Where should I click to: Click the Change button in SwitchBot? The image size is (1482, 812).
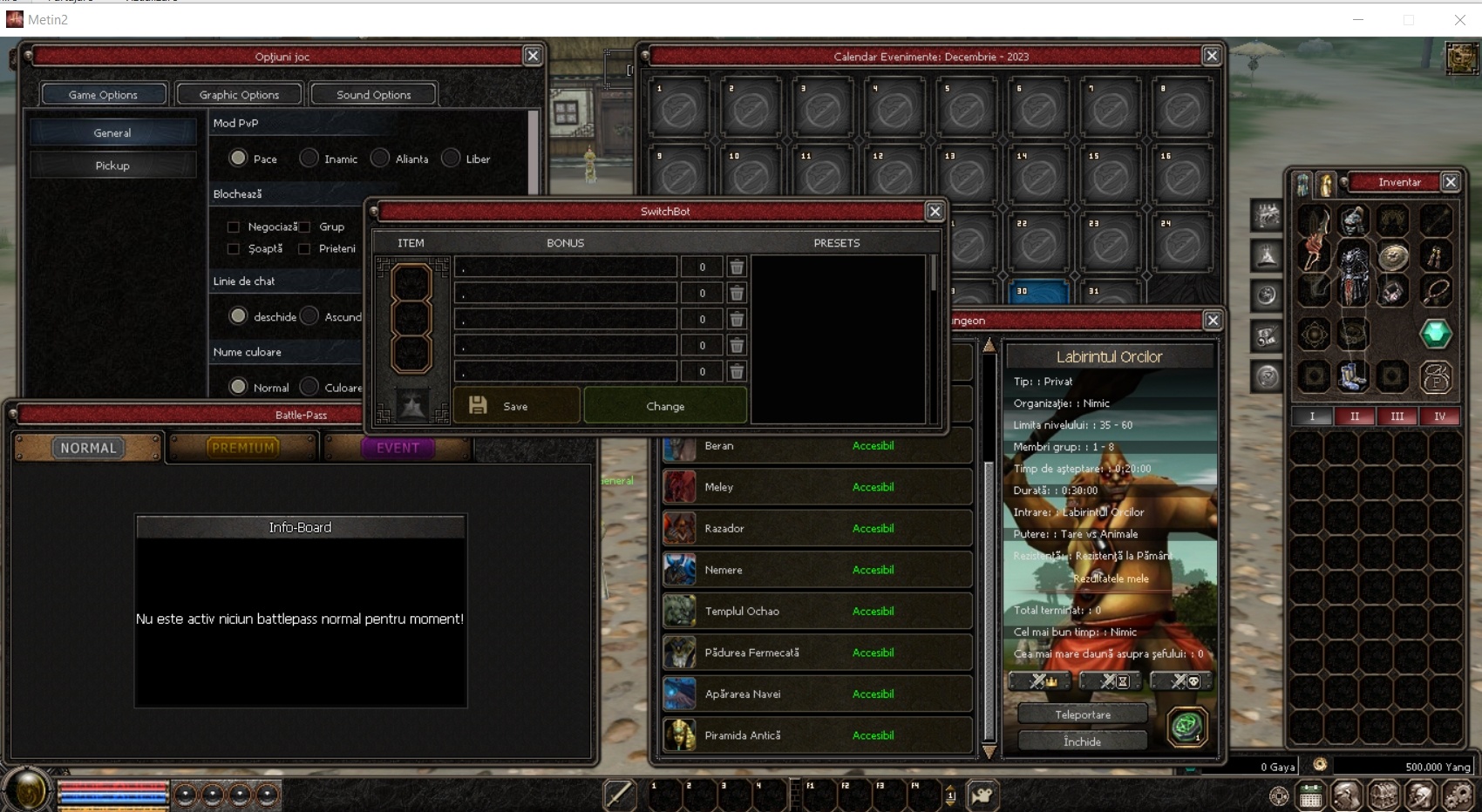(x=665, y=406)
